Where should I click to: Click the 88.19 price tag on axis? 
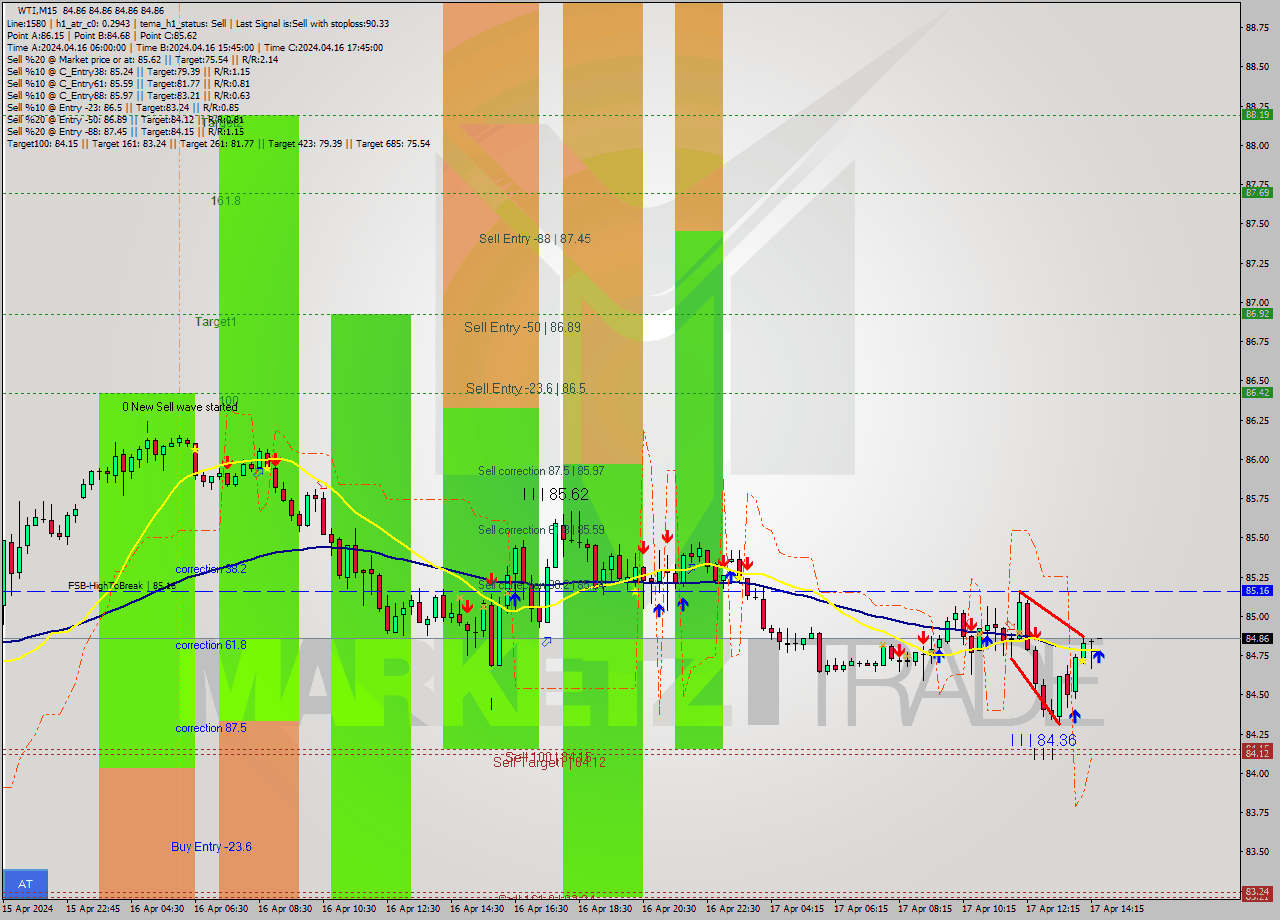[x=1257, y=114]
